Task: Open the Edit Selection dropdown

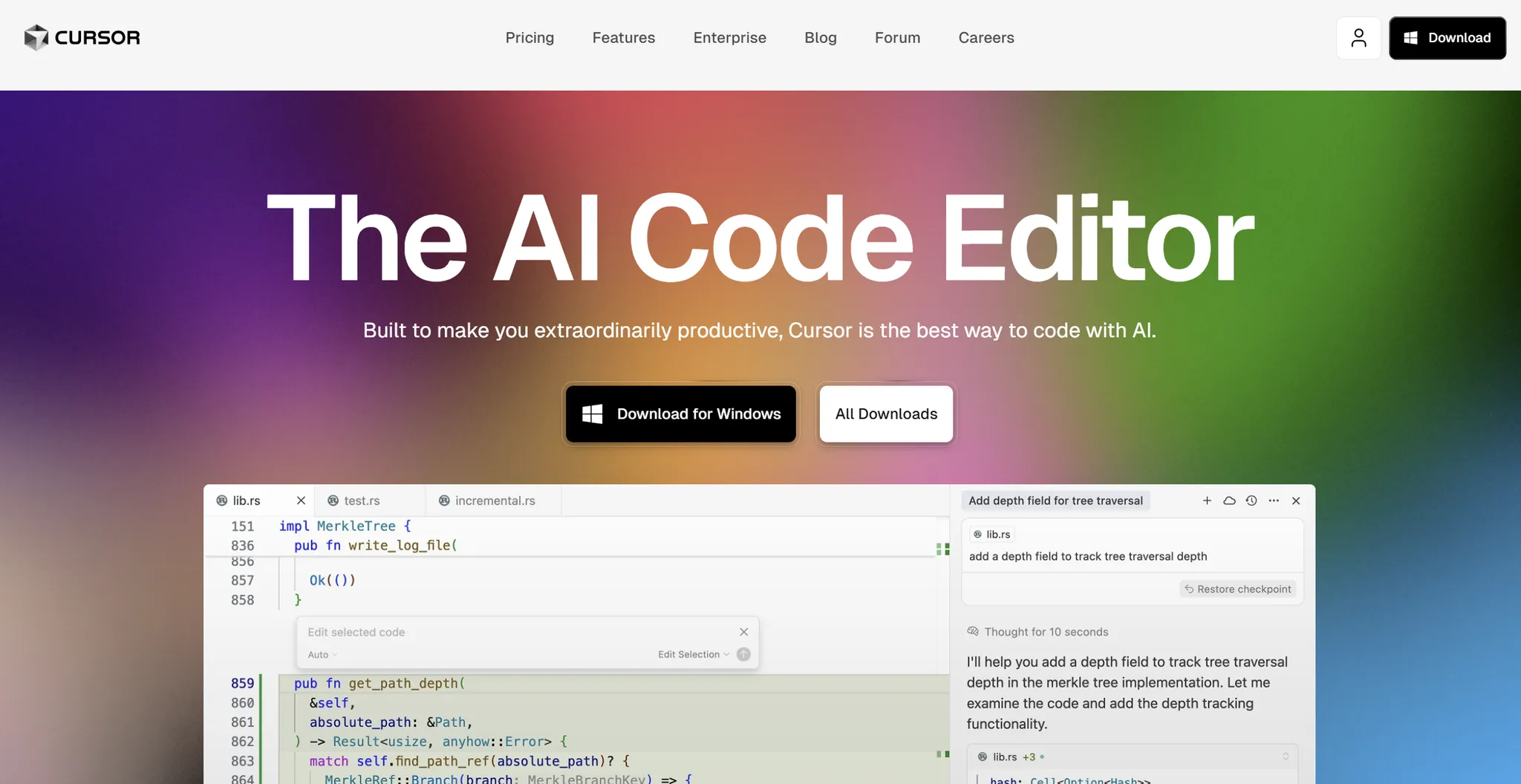Action: 694,655
